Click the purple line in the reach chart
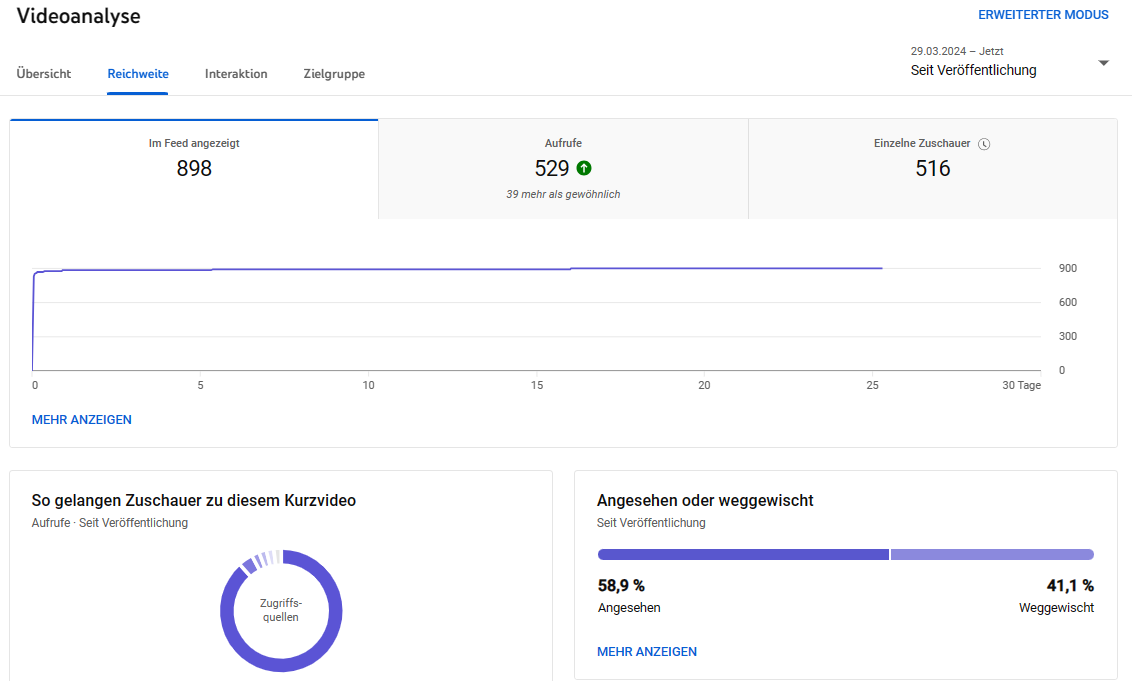Screen dimensions: 1132x681 click(x=450, y=269)
